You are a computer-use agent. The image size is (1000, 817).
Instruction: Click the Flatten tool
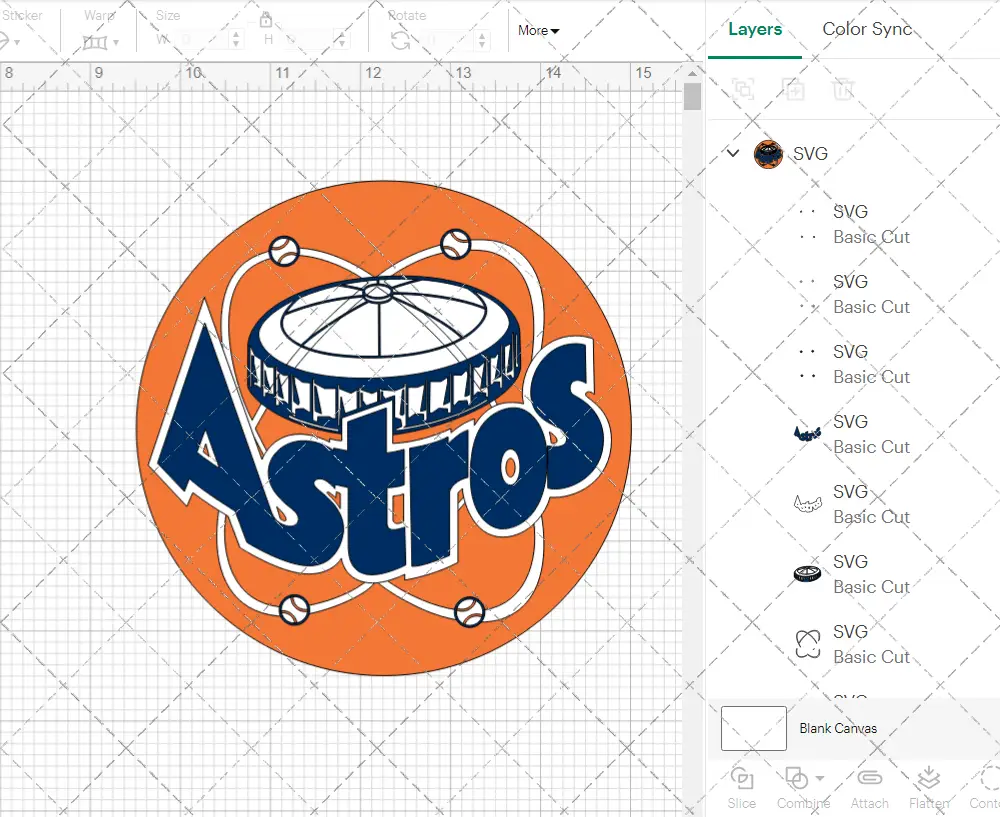929,788
